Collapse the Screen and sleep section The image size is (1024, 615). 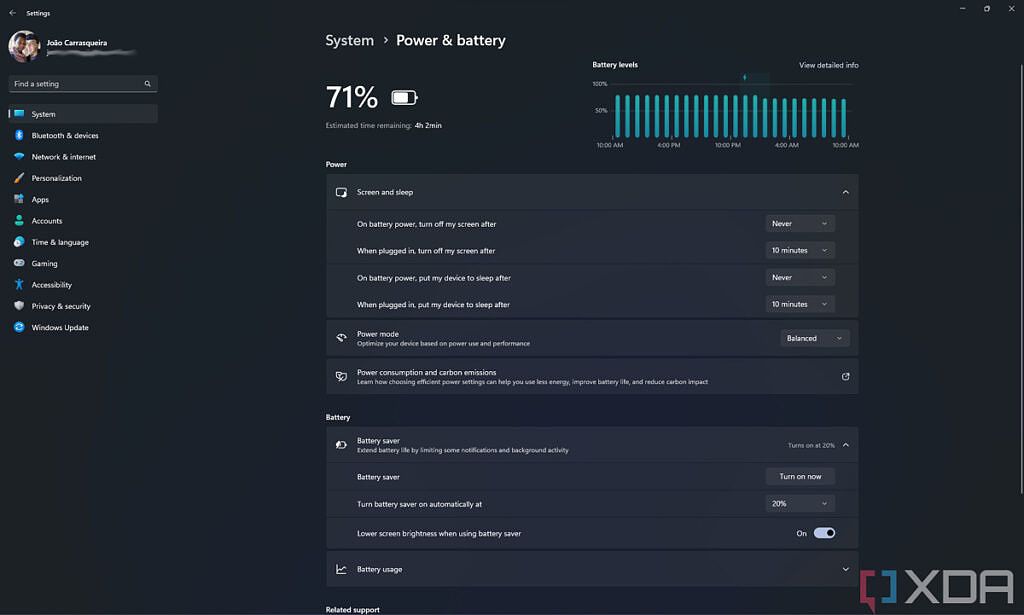coord(845,191)
